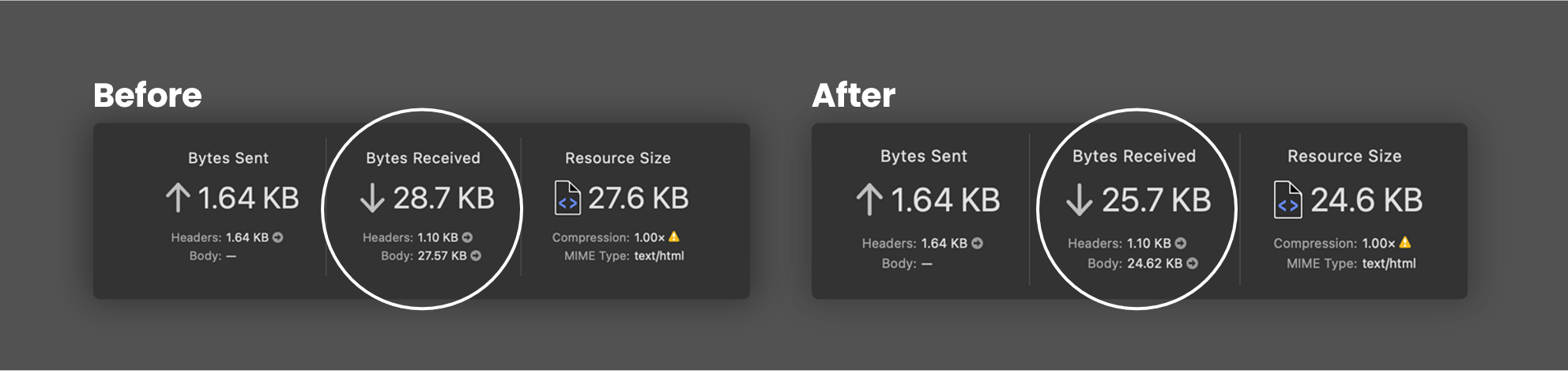Click the warning icon next to Before Compression 1.00×
This screenshot has width=1568, height=371.
click(x=674, y=237)
